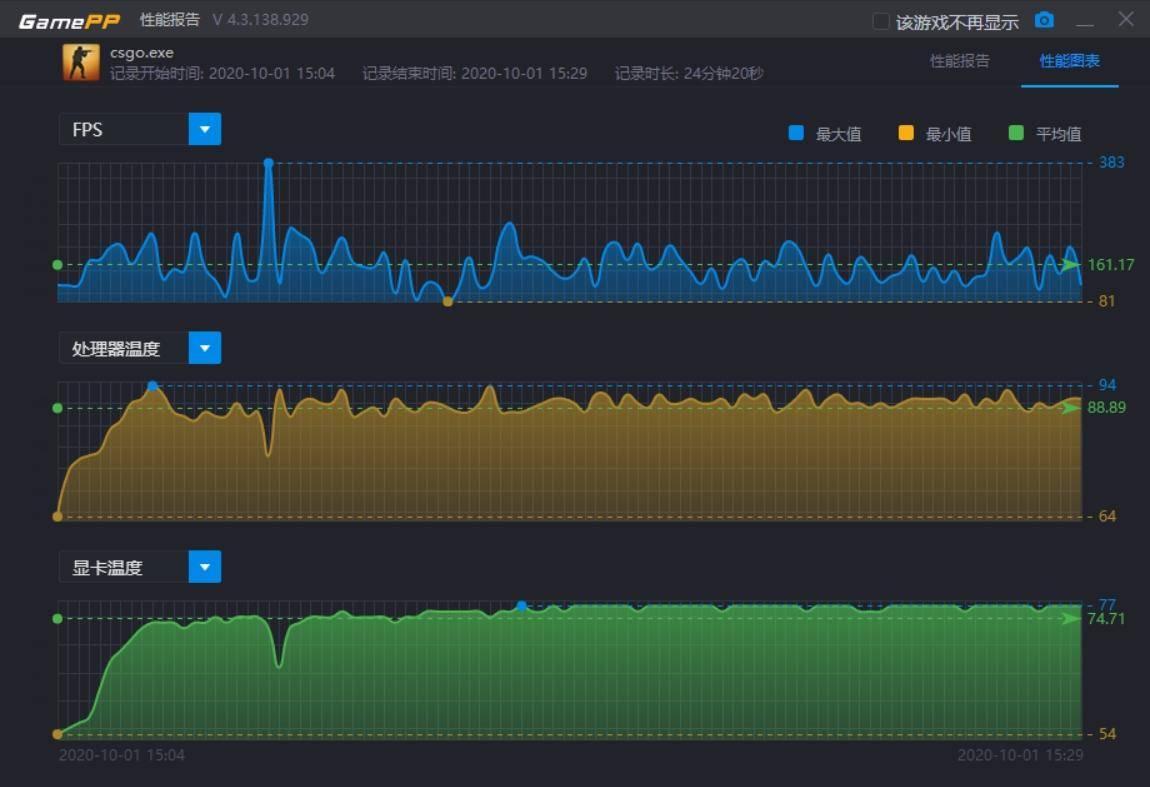Click the 383 max FPS label
The height and width of the screenshot is (787, 1150).
[x=1111, y=162]
